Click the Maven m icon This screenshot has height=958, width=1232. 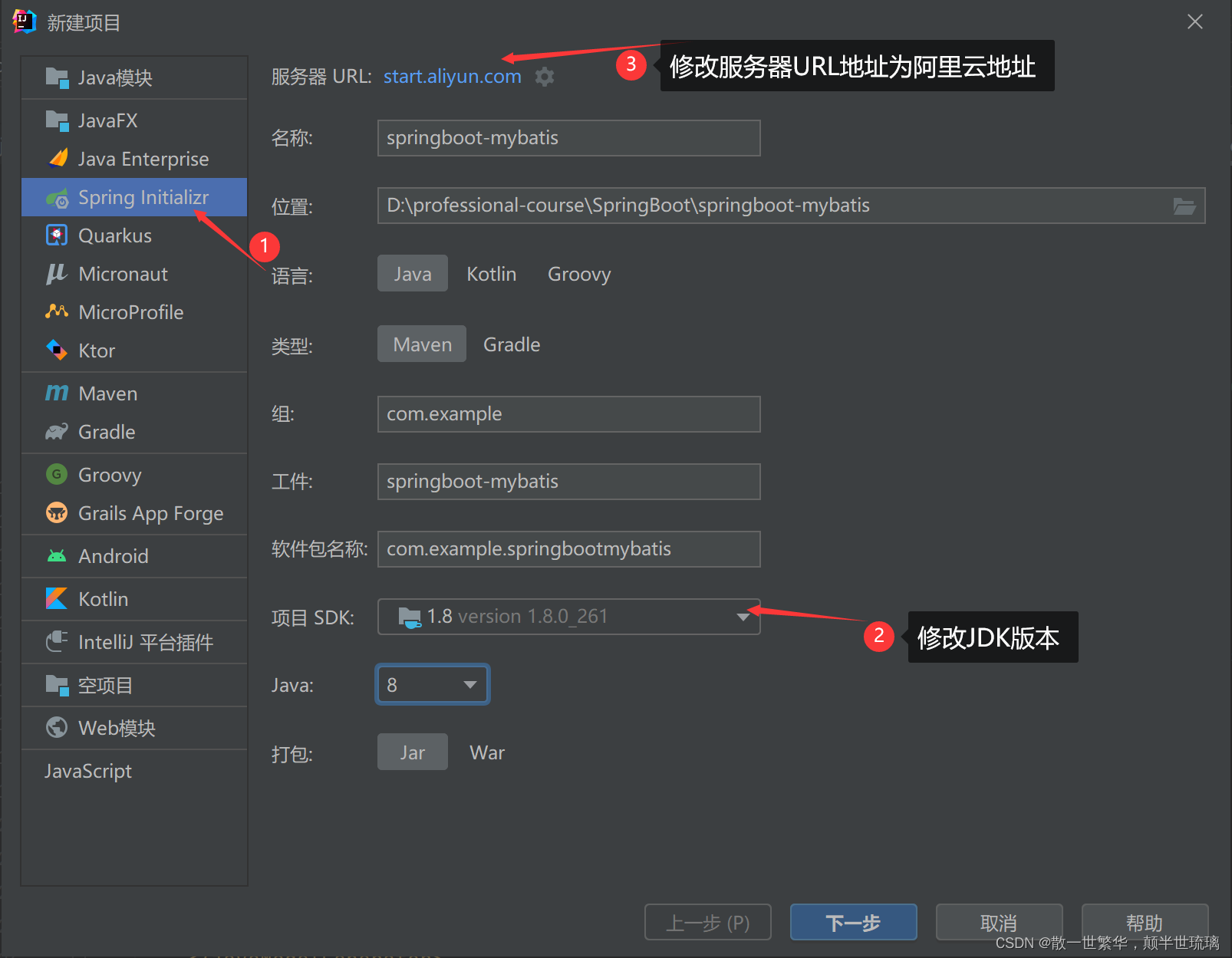point(57,393)
